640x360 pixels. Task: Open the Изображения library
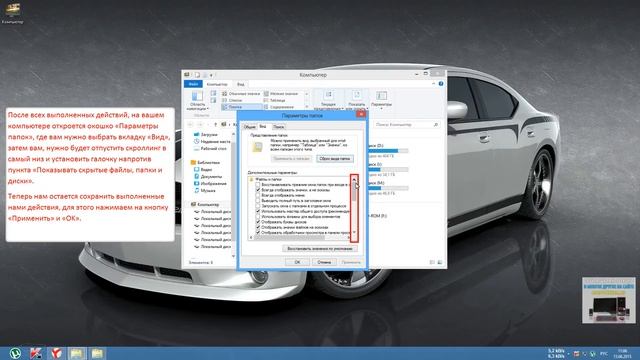210,183
